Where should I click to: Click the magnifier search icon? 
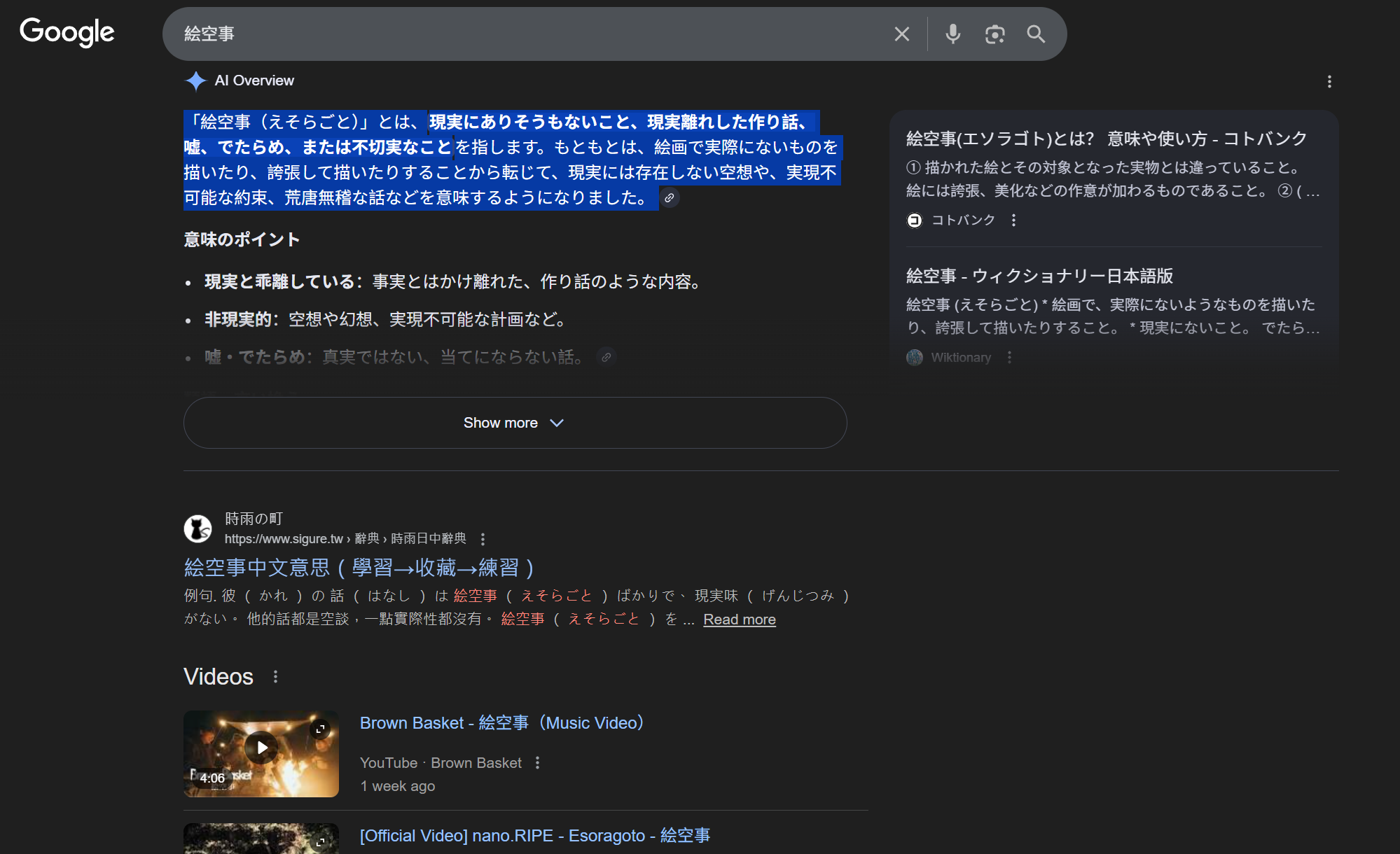[1036, 34]
